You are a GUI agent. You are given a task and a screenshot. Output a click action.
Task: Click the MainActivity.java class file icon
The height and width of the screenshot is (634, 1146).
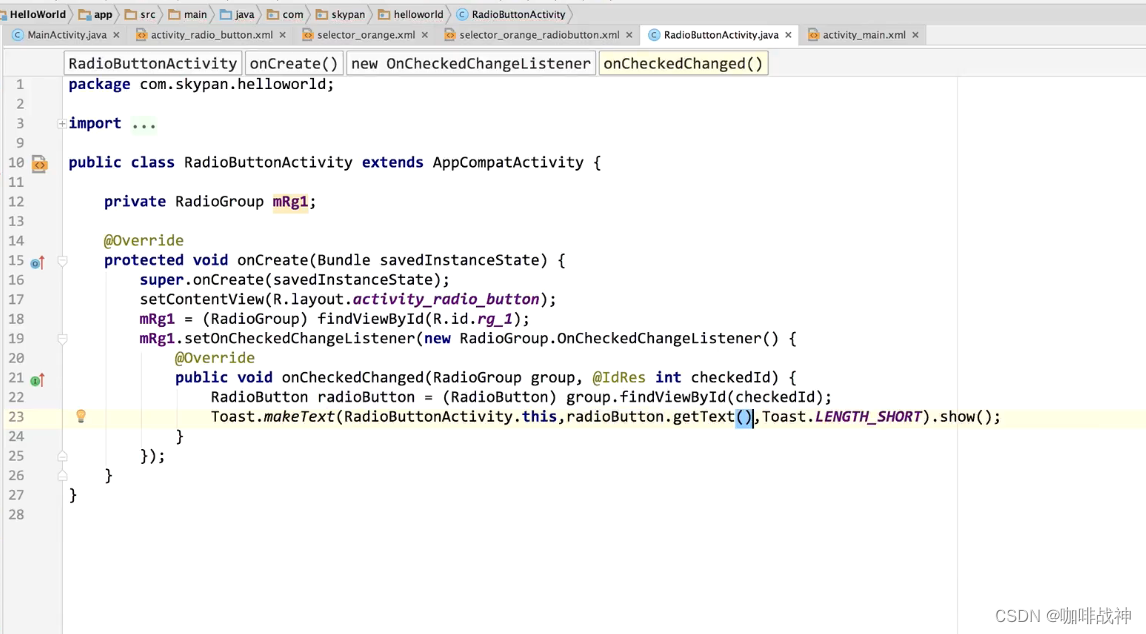[x=18, y=35]
